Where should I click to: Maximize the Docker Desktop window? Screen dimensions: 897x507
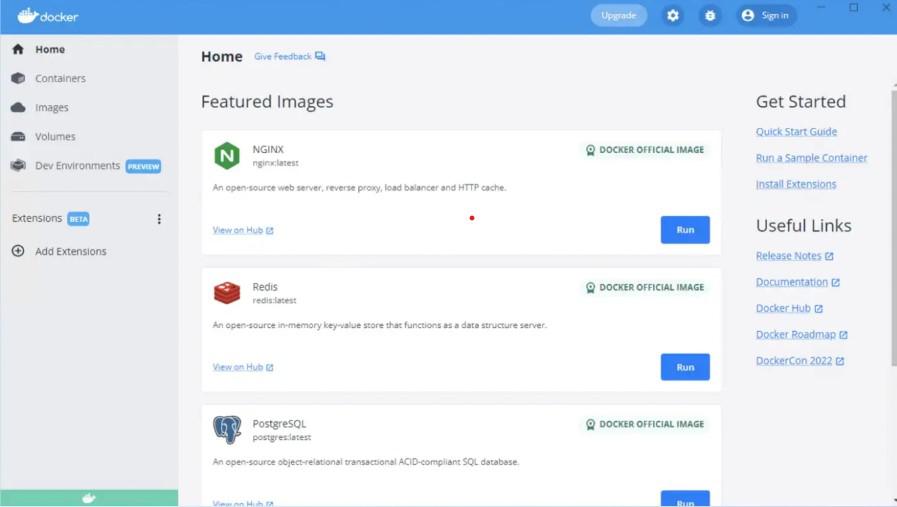[854, 7]
